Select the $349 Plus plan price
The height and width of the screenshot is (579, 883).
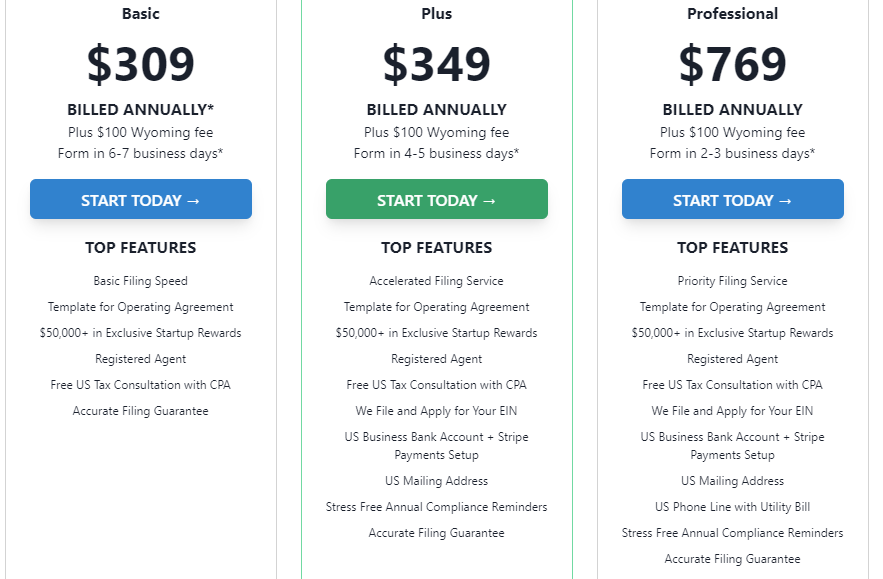[x=436, y=64]
